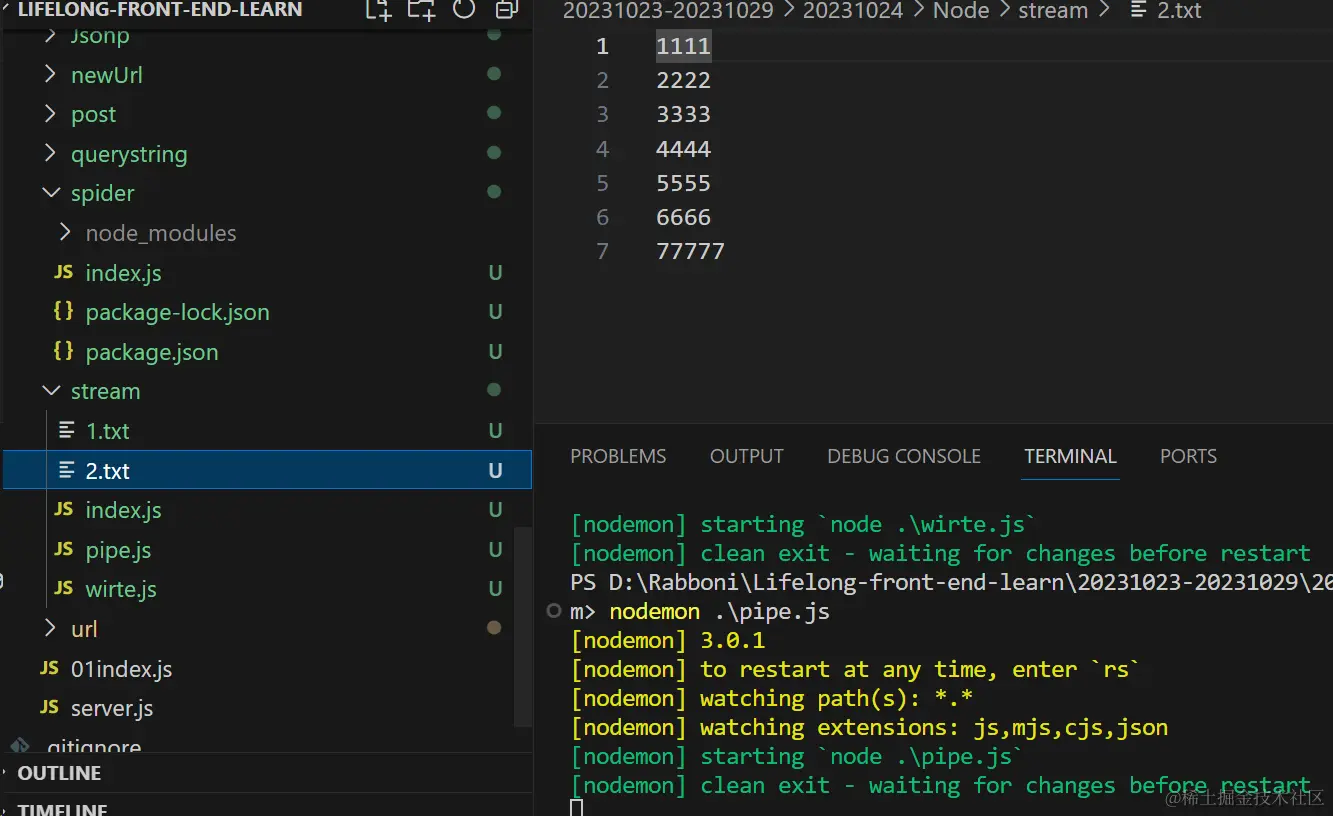1333x816 pixels.
Task: Click the 'watching extensions: js,mjs,cjs,json' line
Action: pos(869,727)
